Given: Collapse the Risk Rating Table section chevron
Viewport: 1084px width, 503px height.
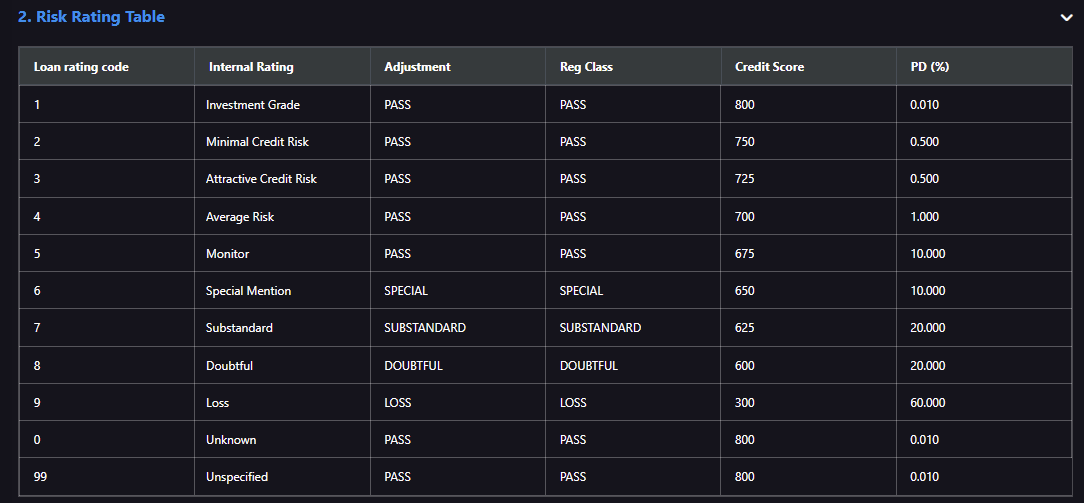Looking at the screenshot, I should [1066, 18].
